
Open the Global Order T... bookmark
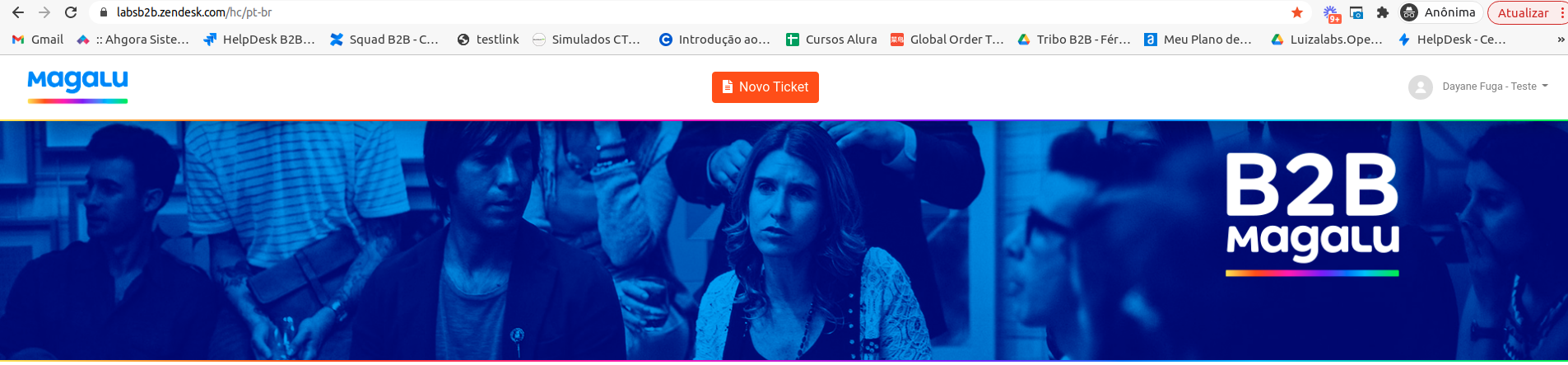pyautogui.click(x=947, y=40)
